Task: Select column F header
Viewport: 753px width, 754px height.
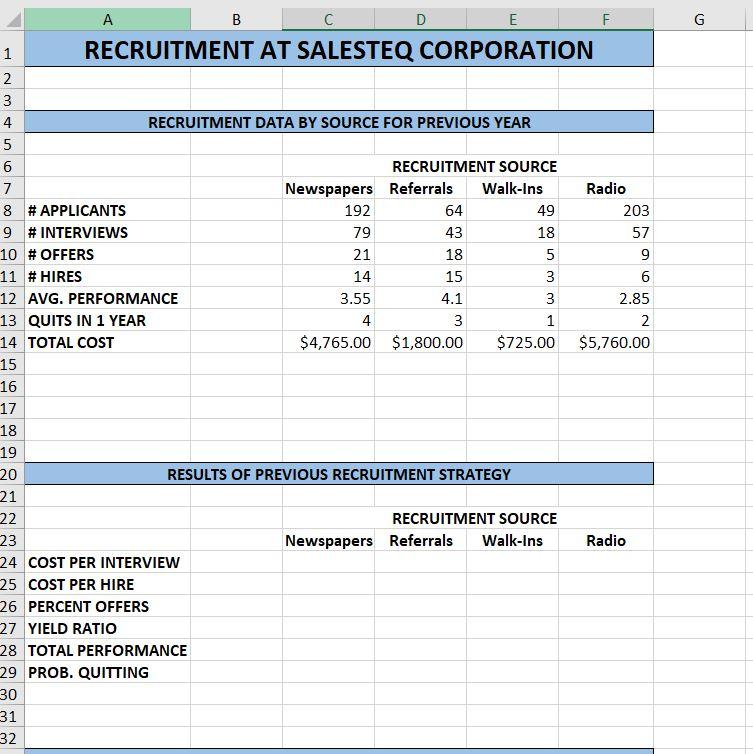Action: click(x=606, y=20)
